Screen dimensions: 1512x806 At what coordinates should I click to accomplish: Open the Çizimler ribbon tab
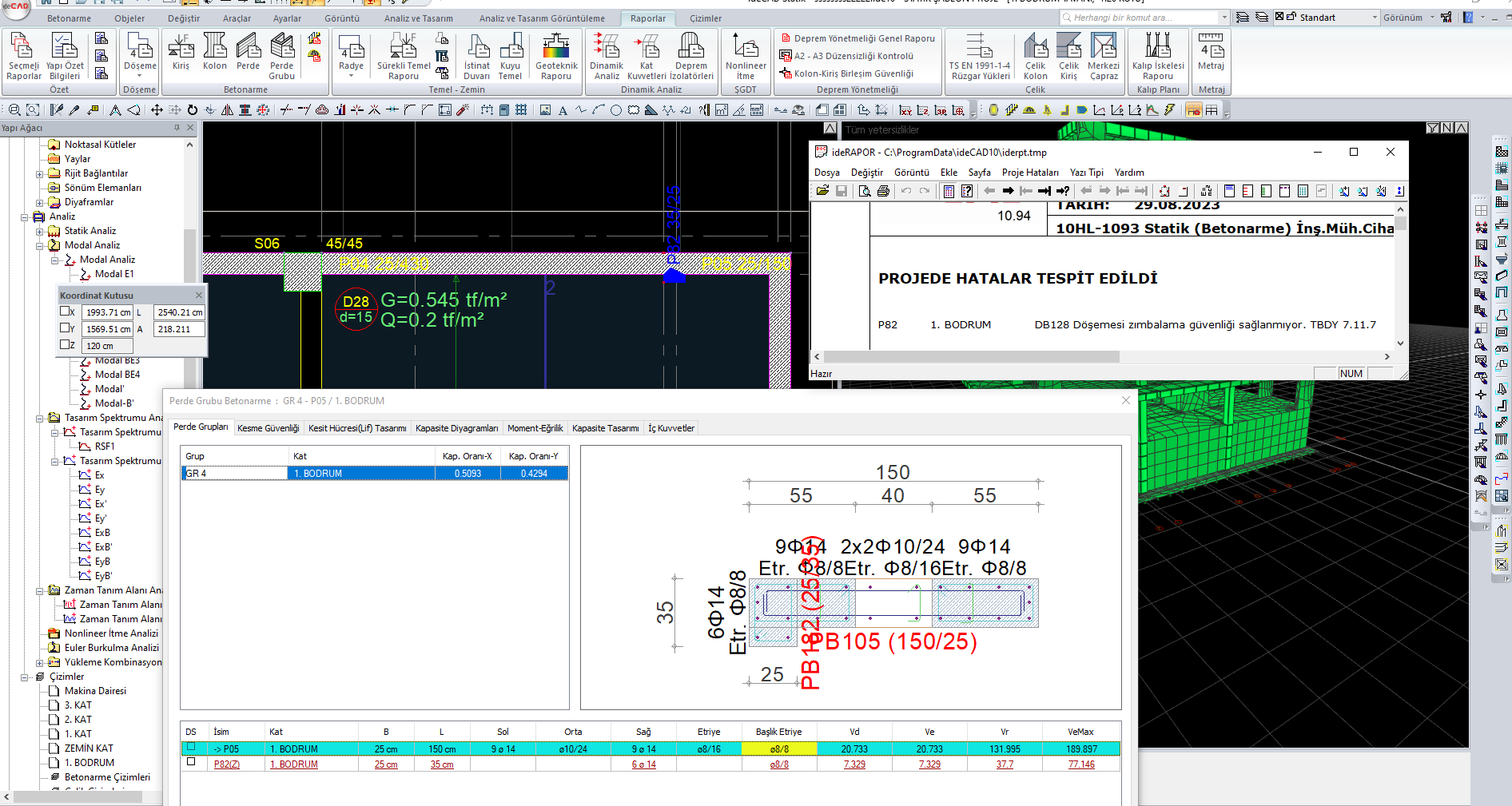tap(706, 18)
